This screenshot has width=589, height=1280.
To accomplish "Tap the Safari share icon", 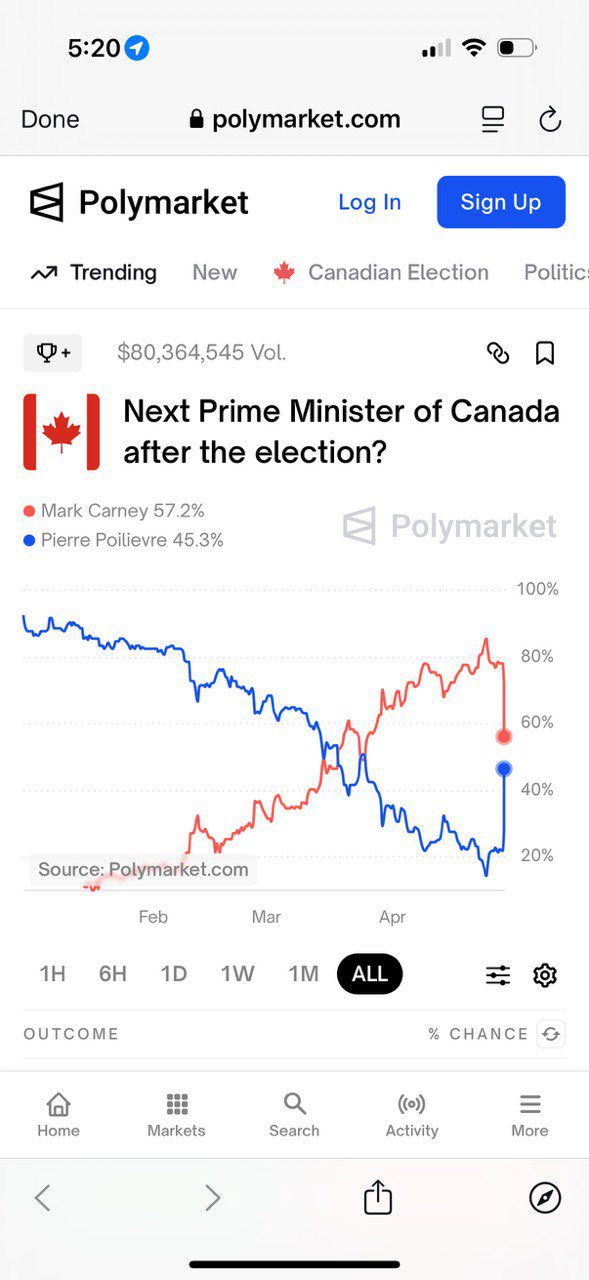I will point(378,1196).
